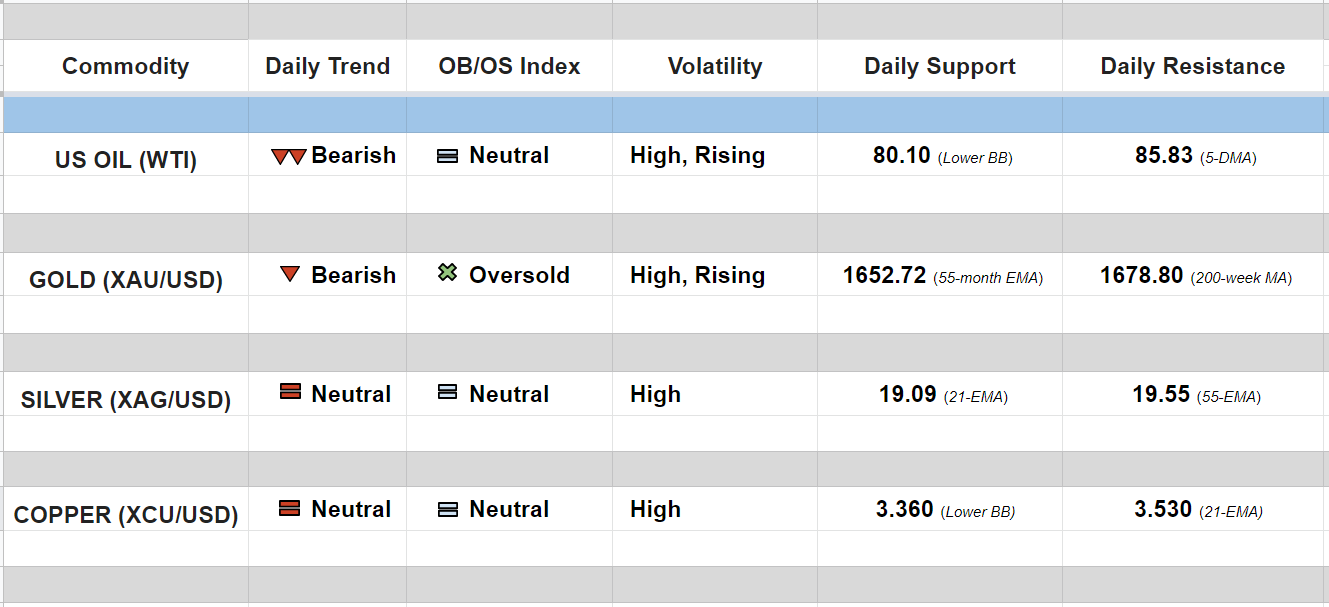Click the neutral OB/OS icon for US Oil
The width and height of the screenshot is (1329, 607).
(x=448, y=156)
